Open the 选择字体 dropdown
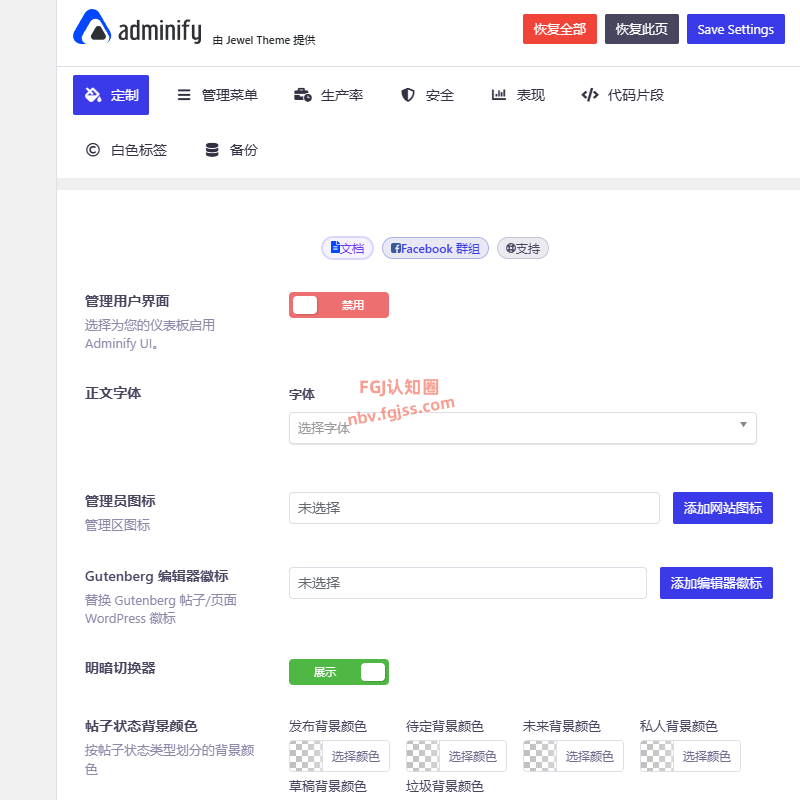Screen dimensions: 800x800 click(522, 428)
